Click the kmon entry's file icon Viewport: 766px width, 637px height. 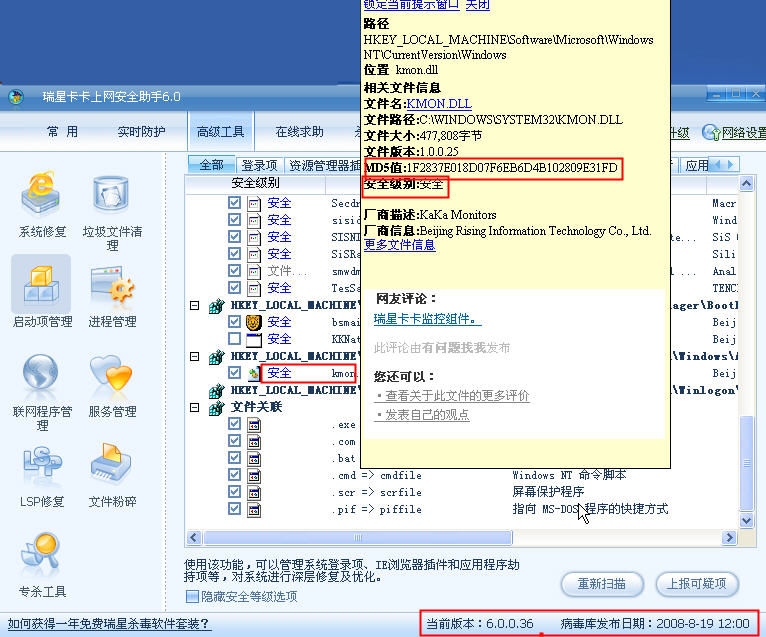pyautogui.click(x=254, y=373)
